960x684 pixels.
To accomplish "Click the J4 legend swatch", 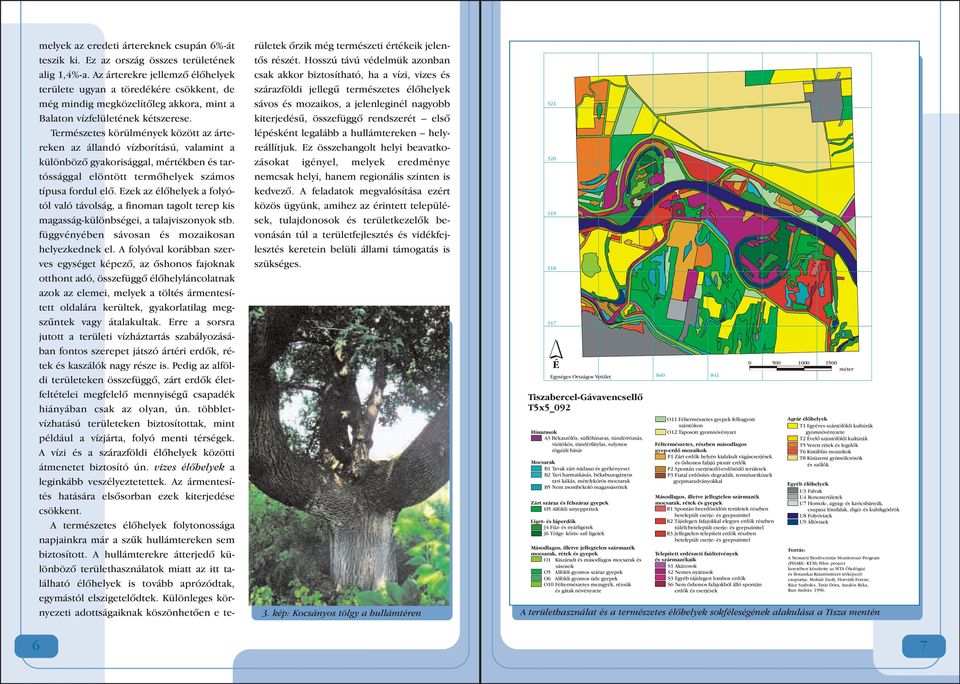I will 536,527.
